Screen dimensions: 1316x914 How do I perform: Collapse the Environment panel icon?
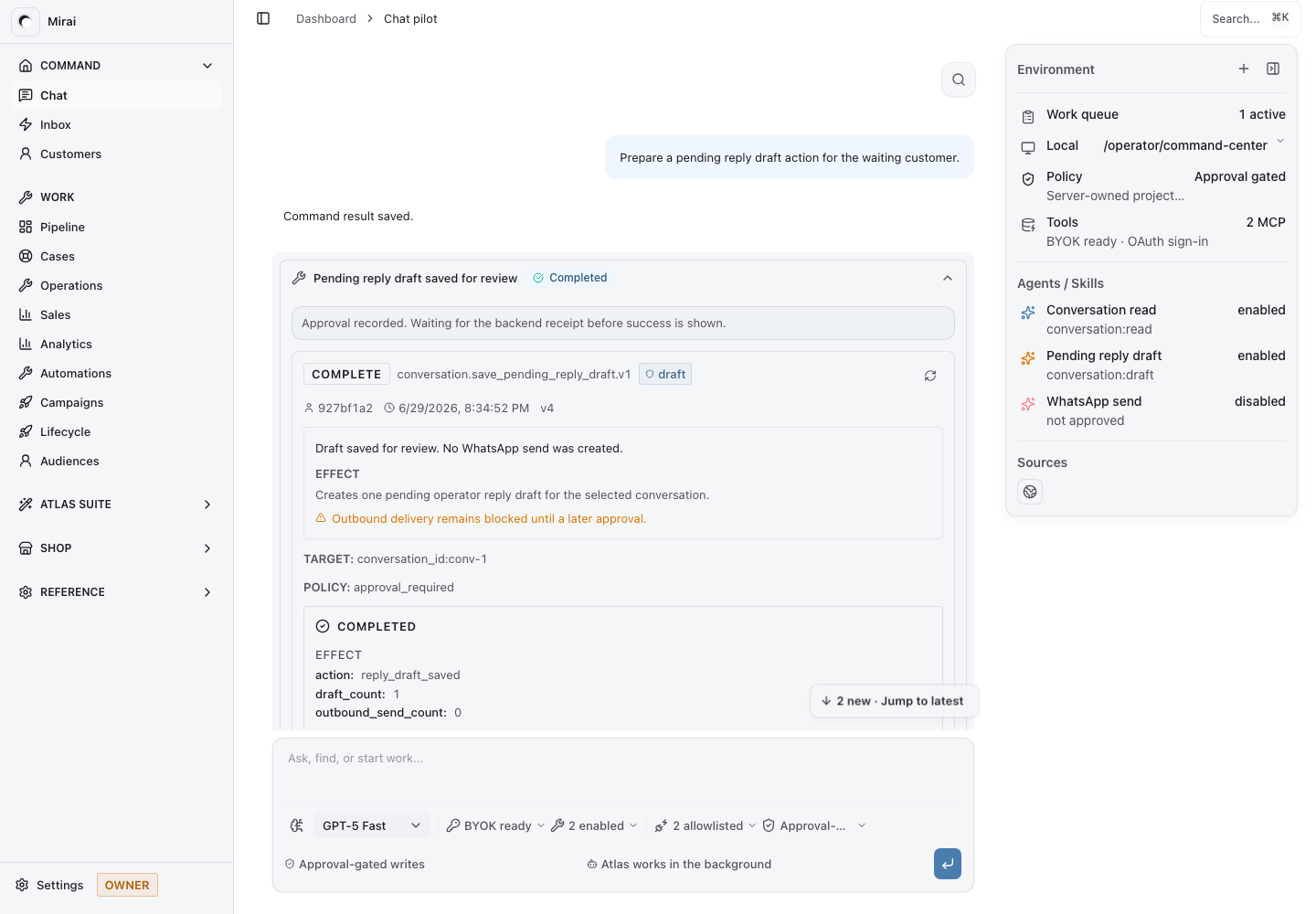[x=1273, y=69]
